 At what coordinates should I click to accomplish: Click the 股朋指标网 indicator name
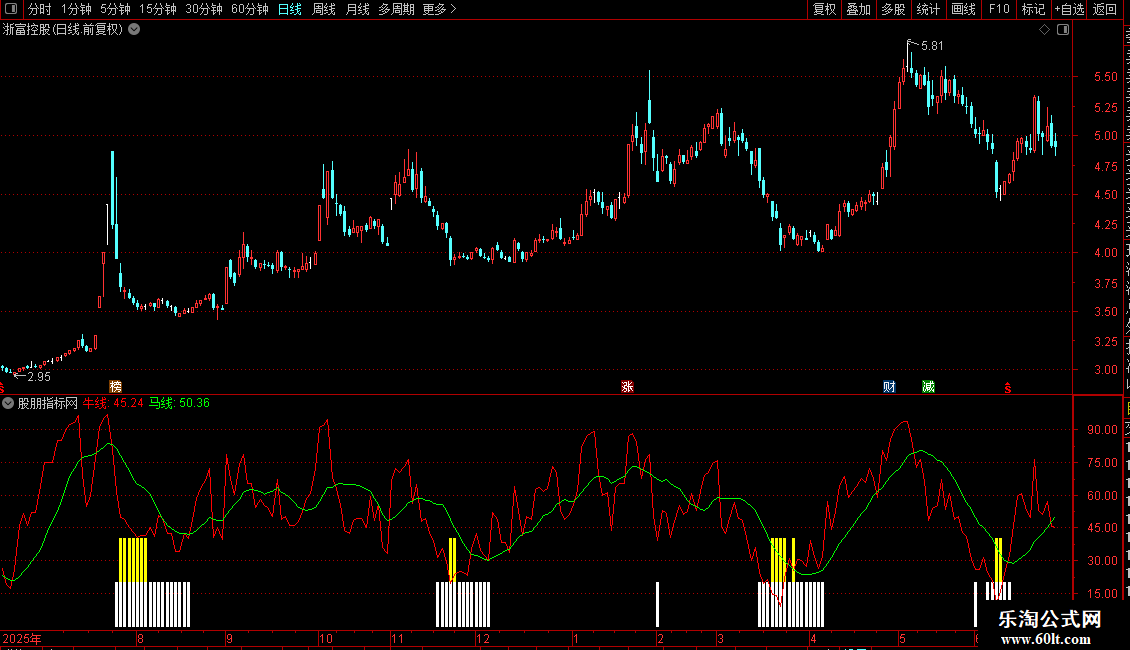tap(48, 404)
